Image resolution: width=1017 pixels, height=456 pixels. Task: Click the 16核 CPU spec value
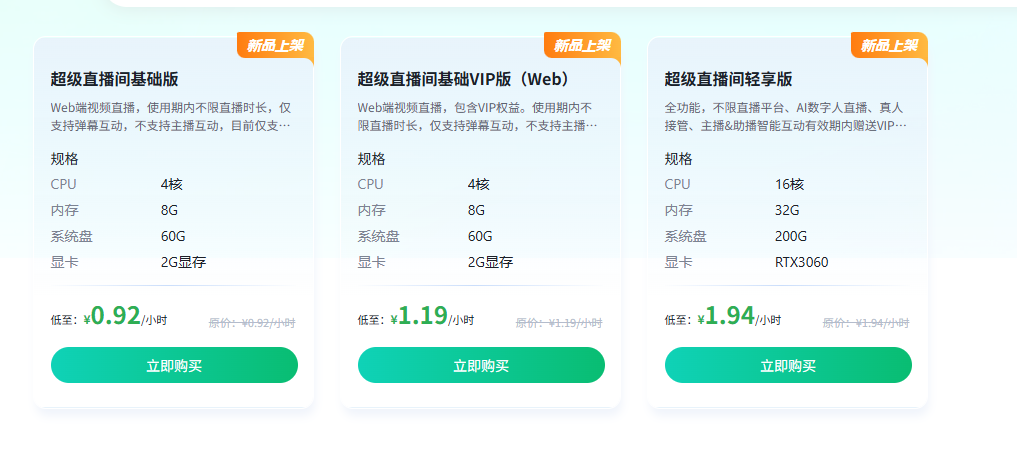[789, 184]
